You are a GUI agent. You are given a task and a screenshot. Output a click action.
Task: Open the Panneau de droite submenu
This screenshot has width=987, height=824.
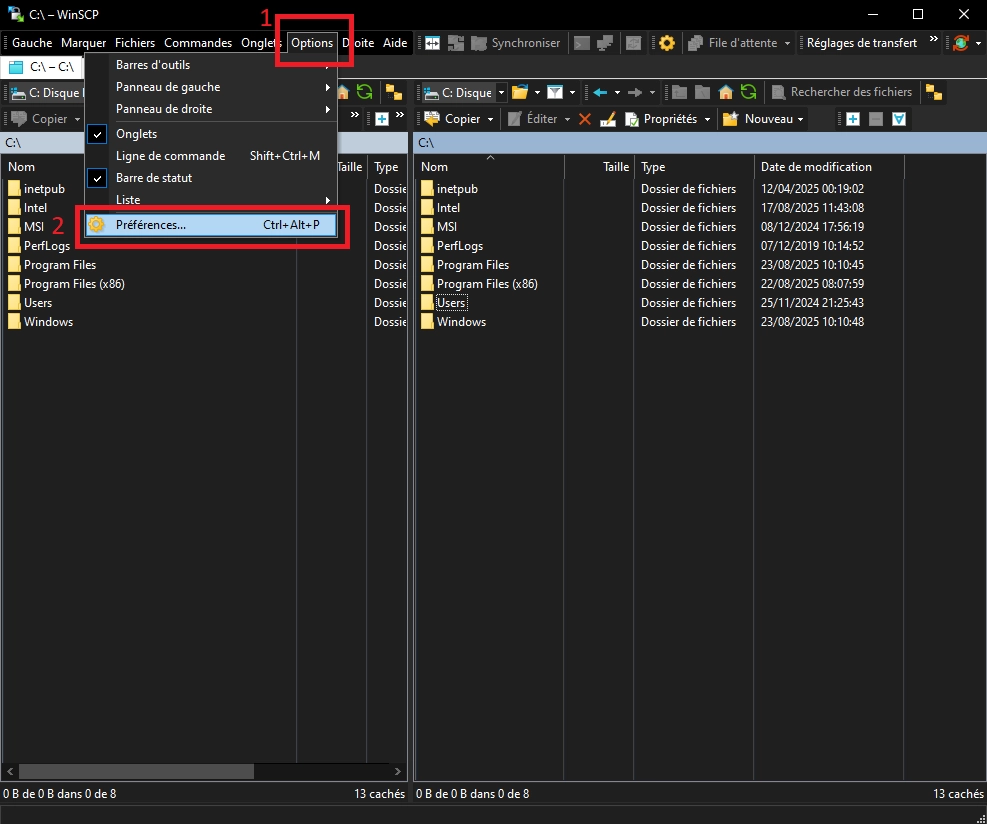point(211,109)
